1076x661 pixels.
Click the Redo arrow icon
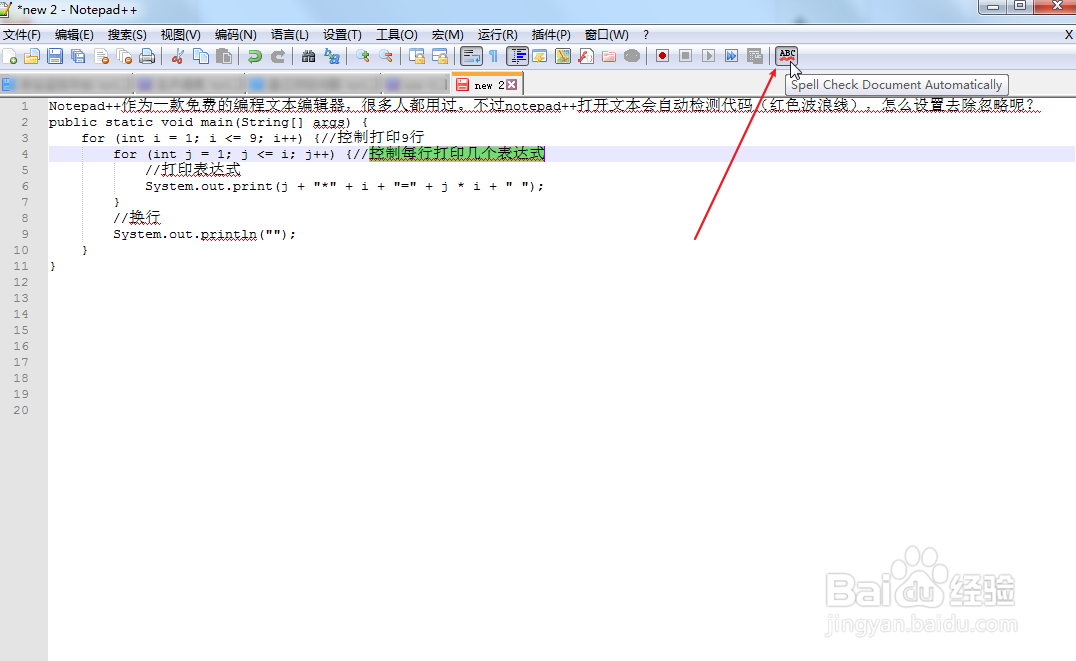point(277,56)
